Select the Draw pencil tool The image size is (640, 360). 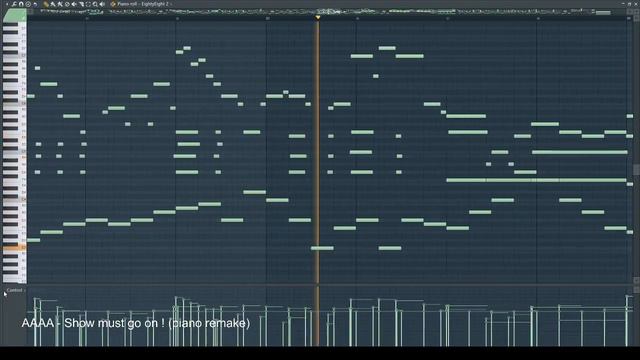click(x=46, y=4)
